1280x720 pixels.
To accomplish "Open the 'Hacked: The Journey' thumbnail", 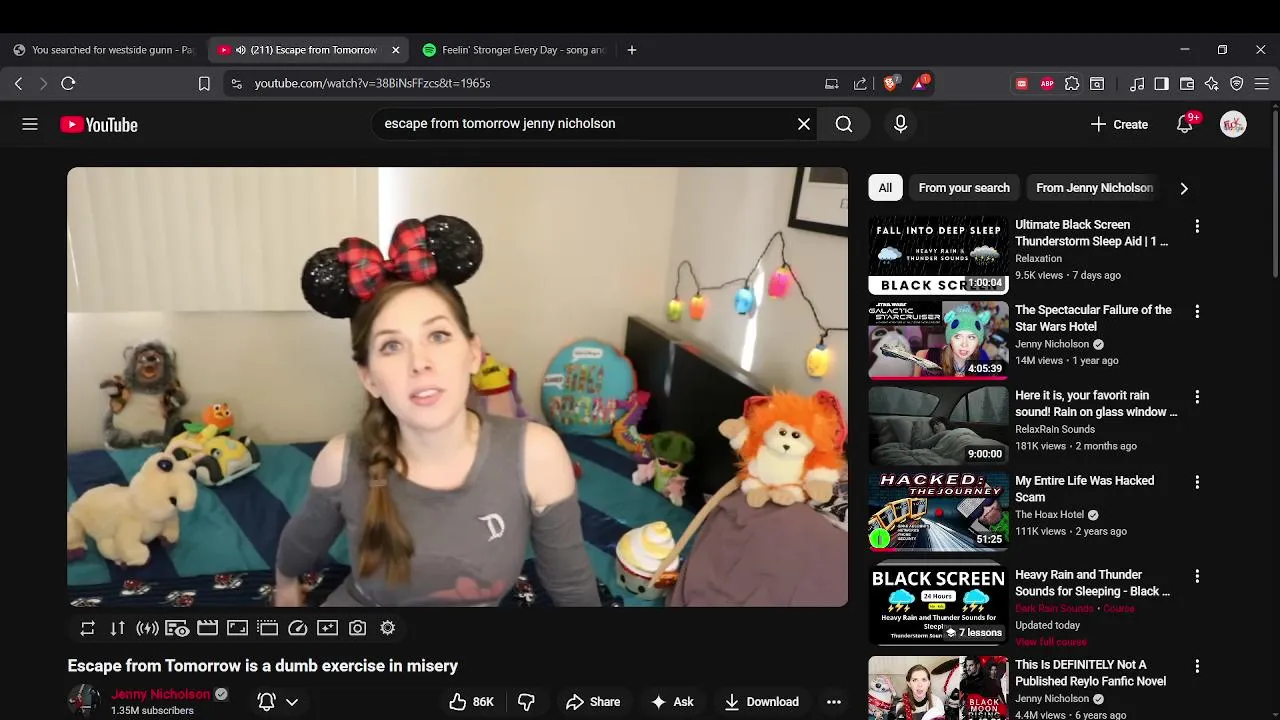I will click(x=938, y=511).
